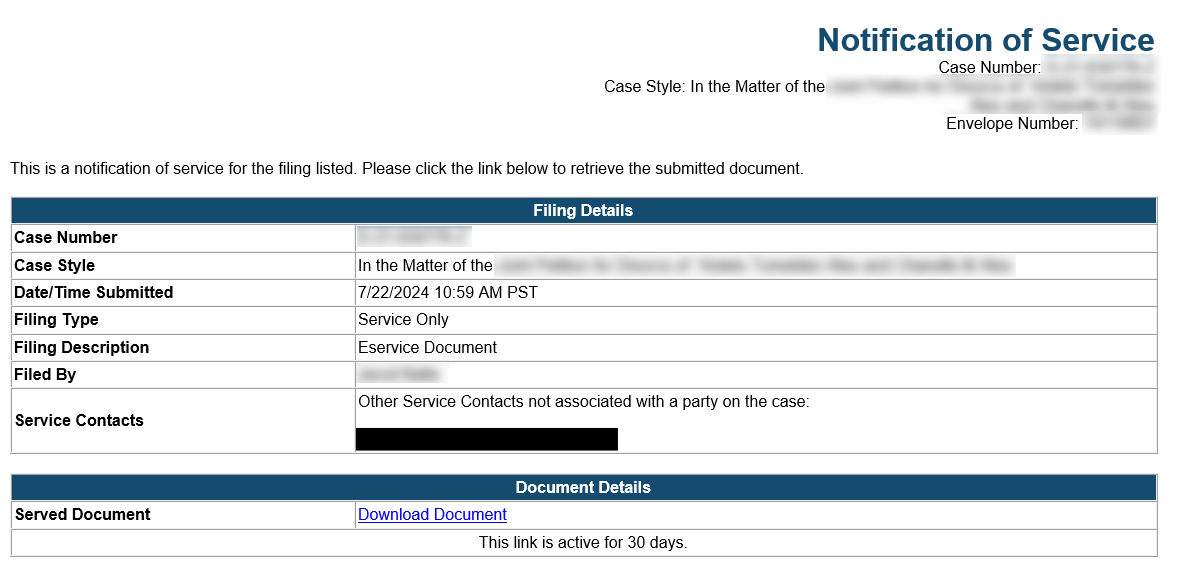The image size is (1177, 576).
Task: Click the Download Document link
Action: click(x=432, y=515)
